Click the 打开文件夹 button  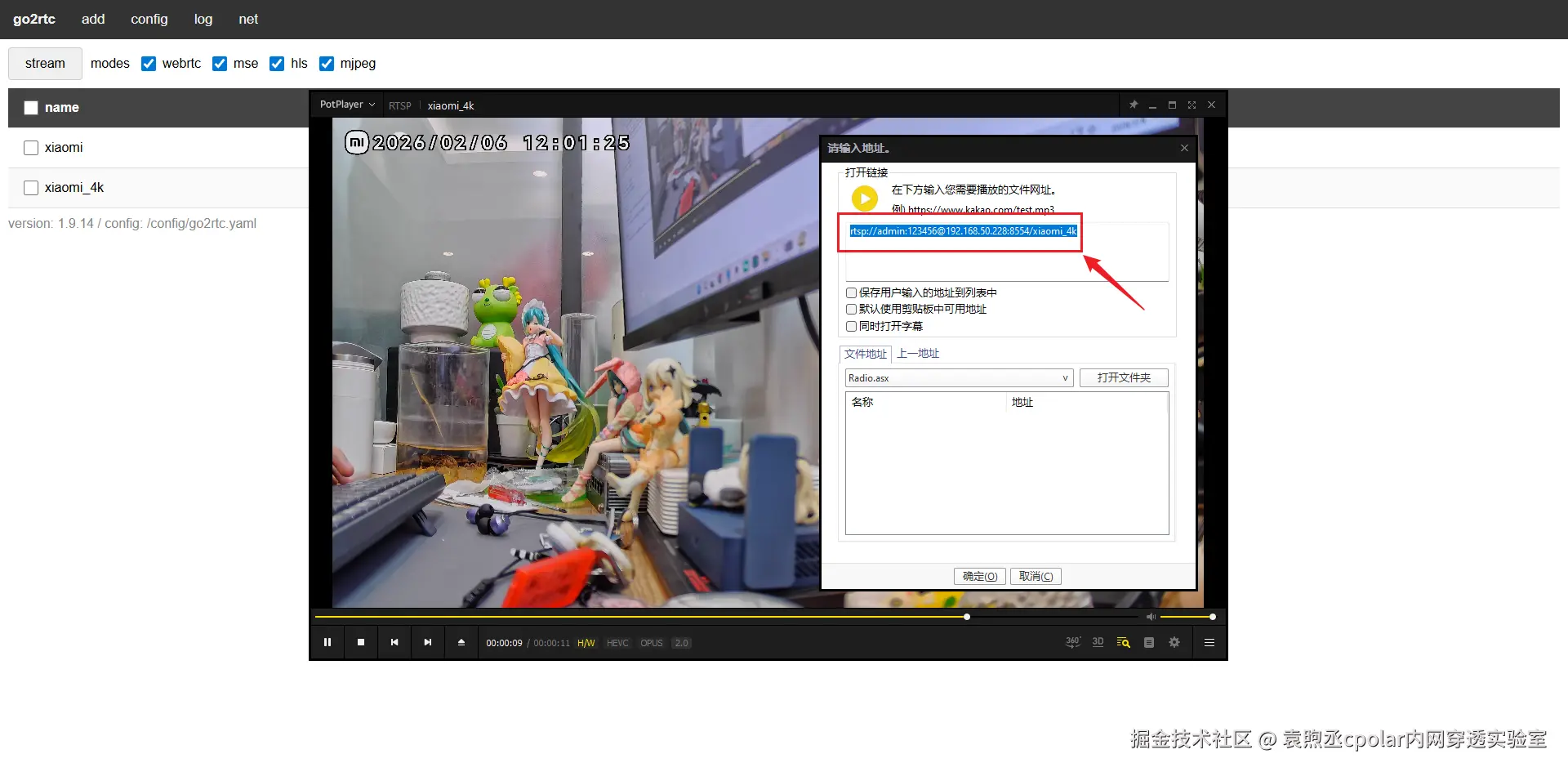coord(1124,377)
